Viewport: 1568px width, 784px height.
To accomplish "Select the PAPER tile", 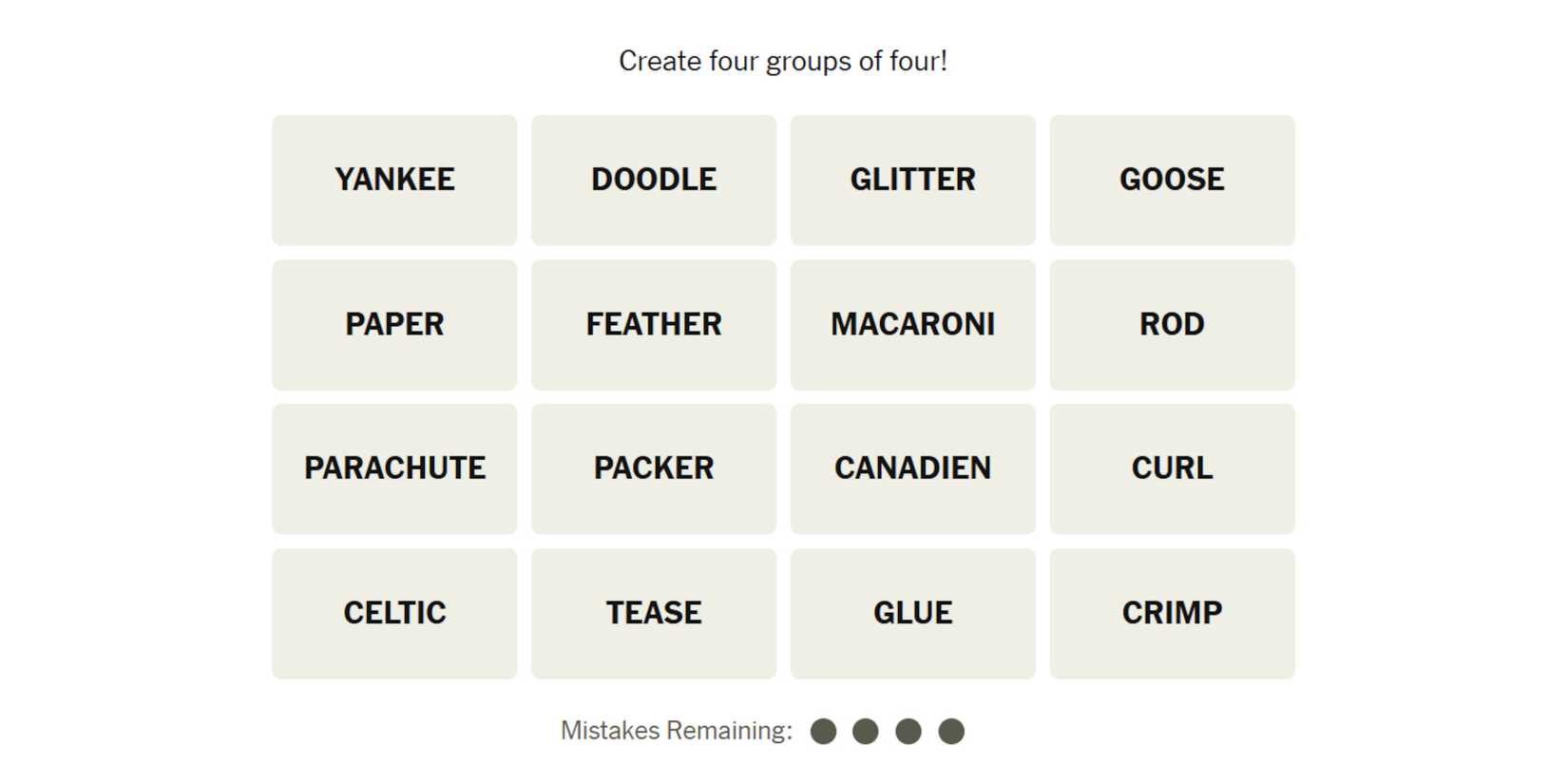I will [x=394, y=324].
